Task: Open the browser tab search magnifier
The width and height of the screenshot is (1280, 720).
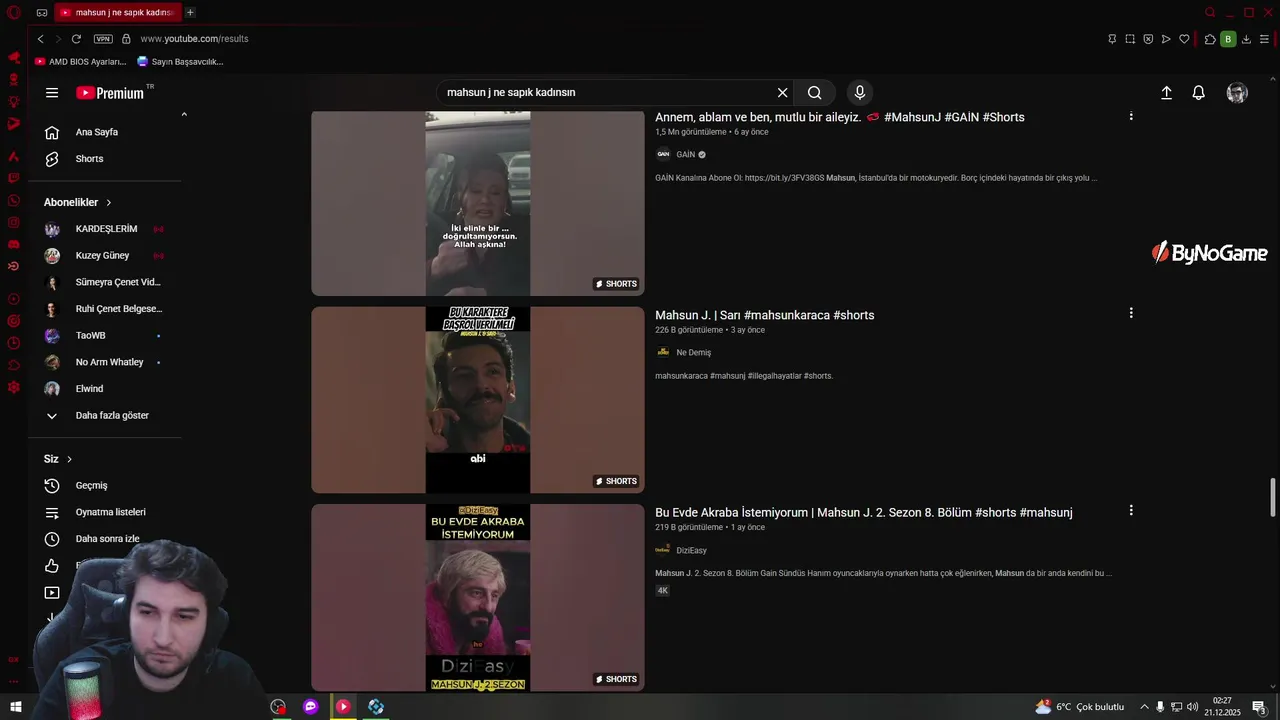Action: (x=1210, y=12)
